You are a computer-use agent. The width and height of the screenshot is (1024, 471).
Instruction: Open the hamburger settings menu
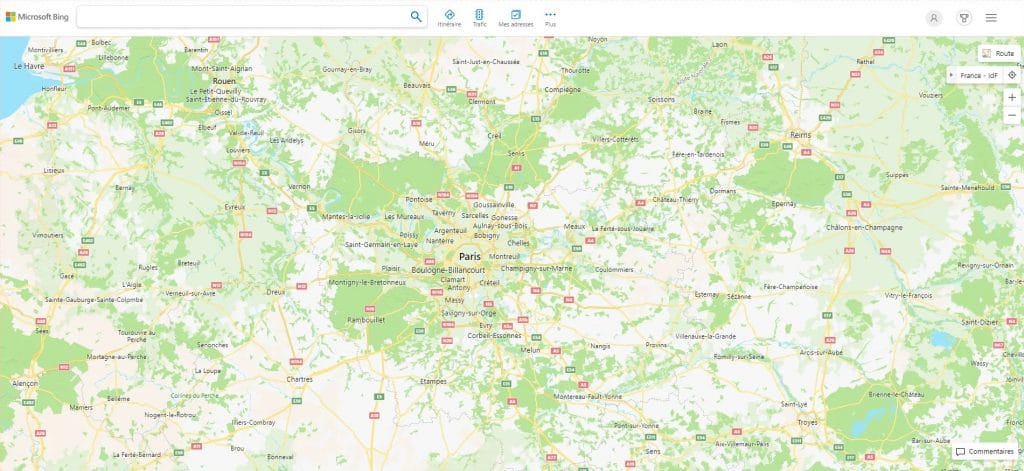point(991,17)
